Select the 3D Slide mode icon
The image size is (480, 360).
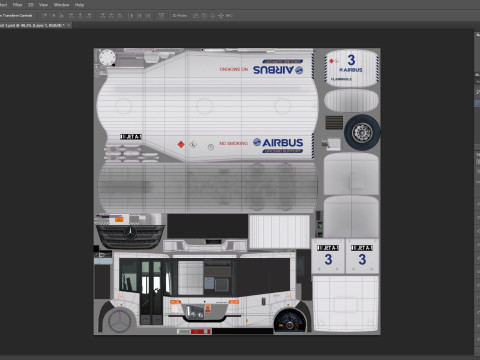click(221, 16)
